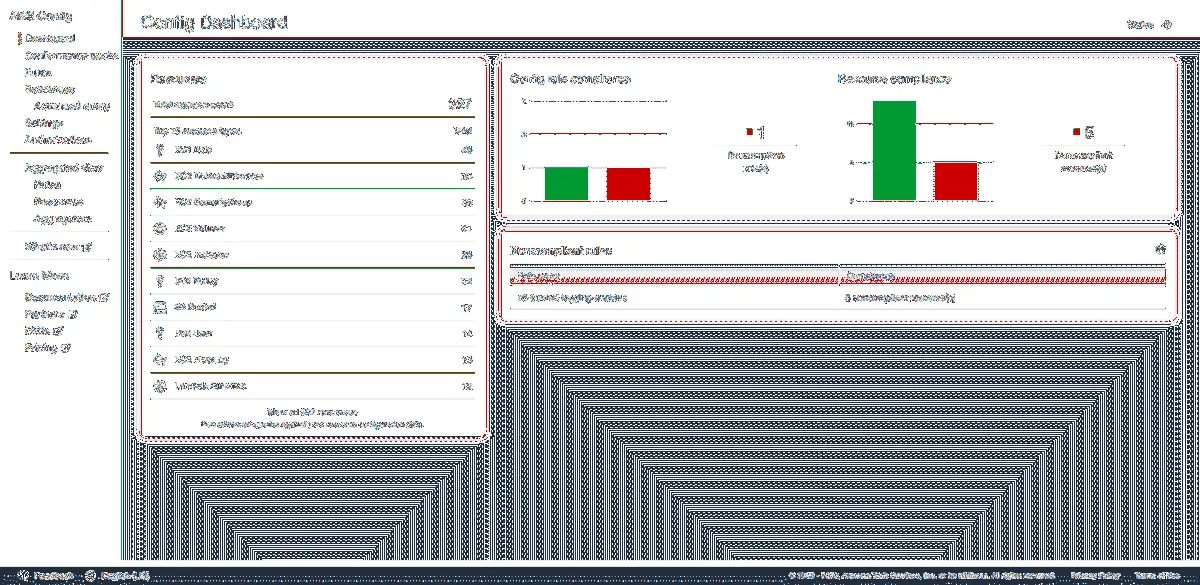The width and height of the screenshot is (1200, 585).
Task: Open the Feedback link in footer
Action: point(53,576)
